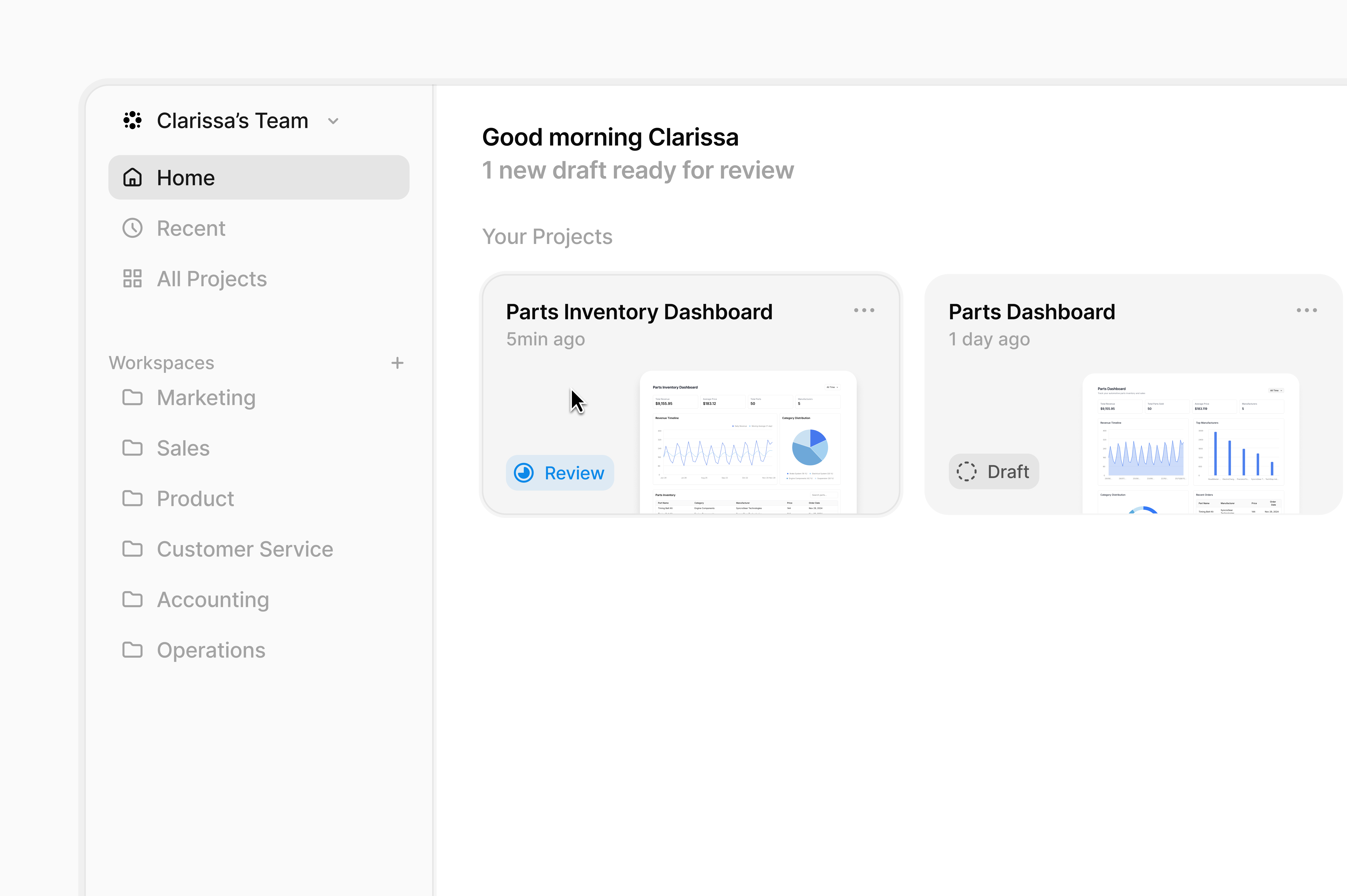Open Parts Inventory Dashboard preview thumbnail

(x=748, y=442)
